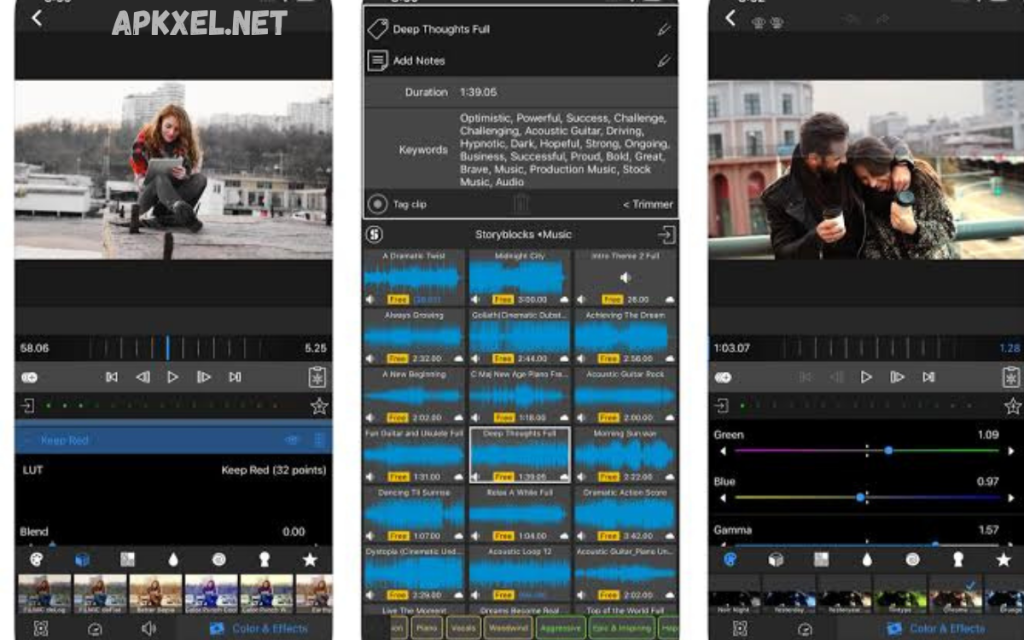Jump to clip start in left phone screen
Screen dimensions: 1024x640
click(x=112, y=377)
